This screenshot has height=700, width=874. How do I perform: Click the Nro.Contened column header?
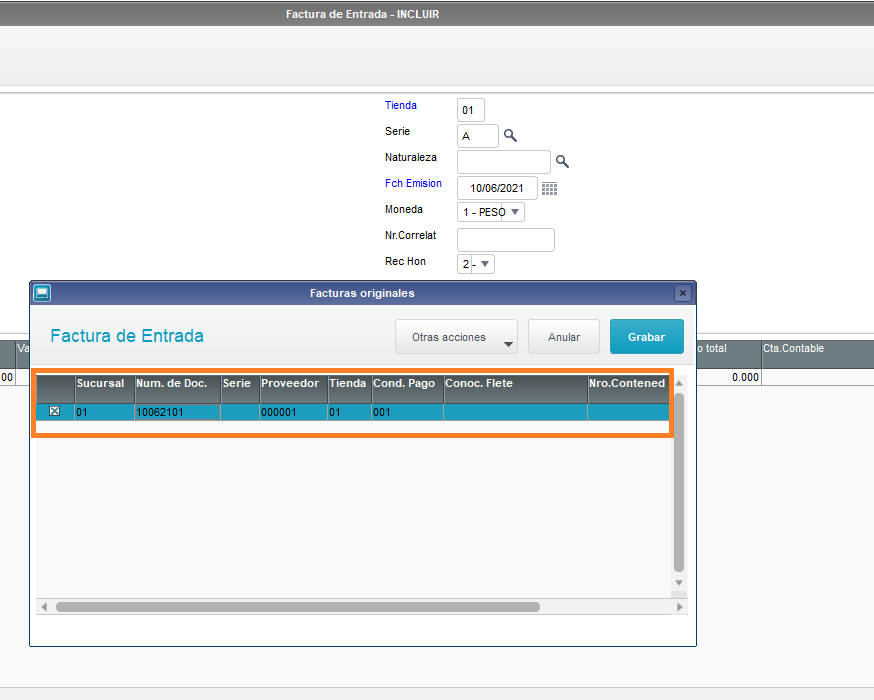coord(628,389)
